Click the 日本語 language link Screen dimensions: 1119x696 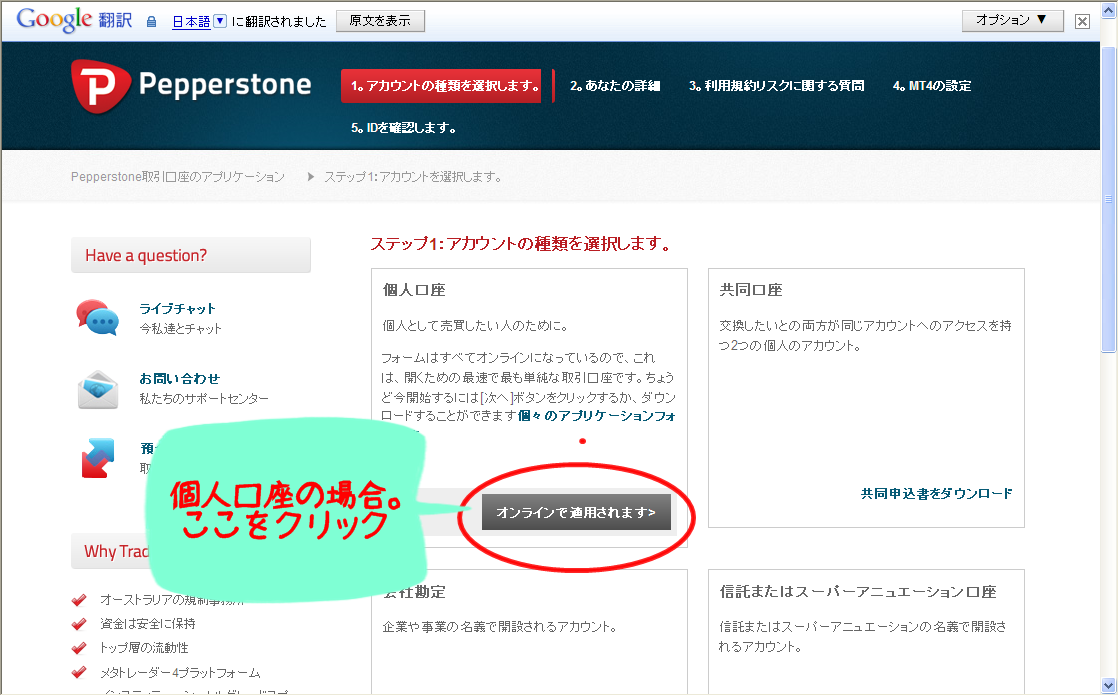(191, 22)
